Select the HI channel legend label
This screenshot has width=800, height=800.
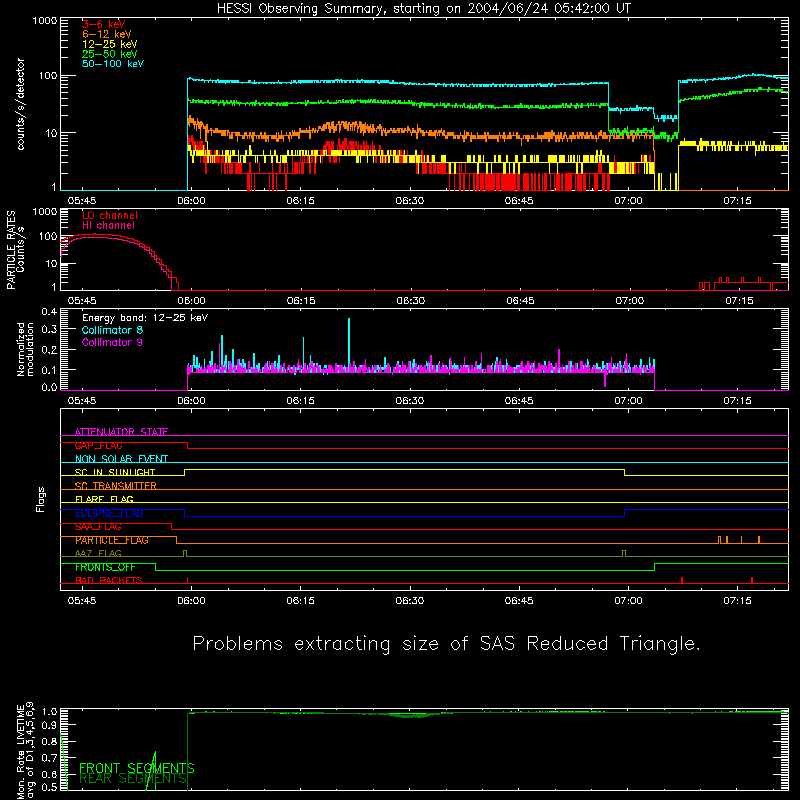coord(108,226)
